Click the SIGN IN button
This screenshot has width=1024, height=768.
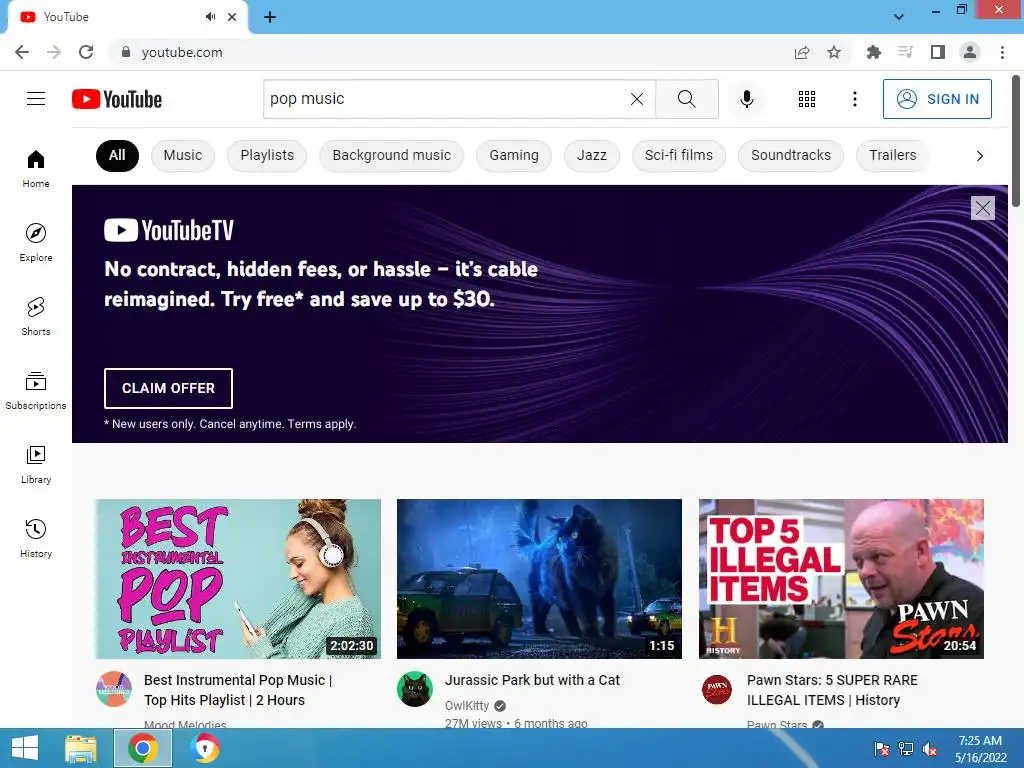(937, 99)
